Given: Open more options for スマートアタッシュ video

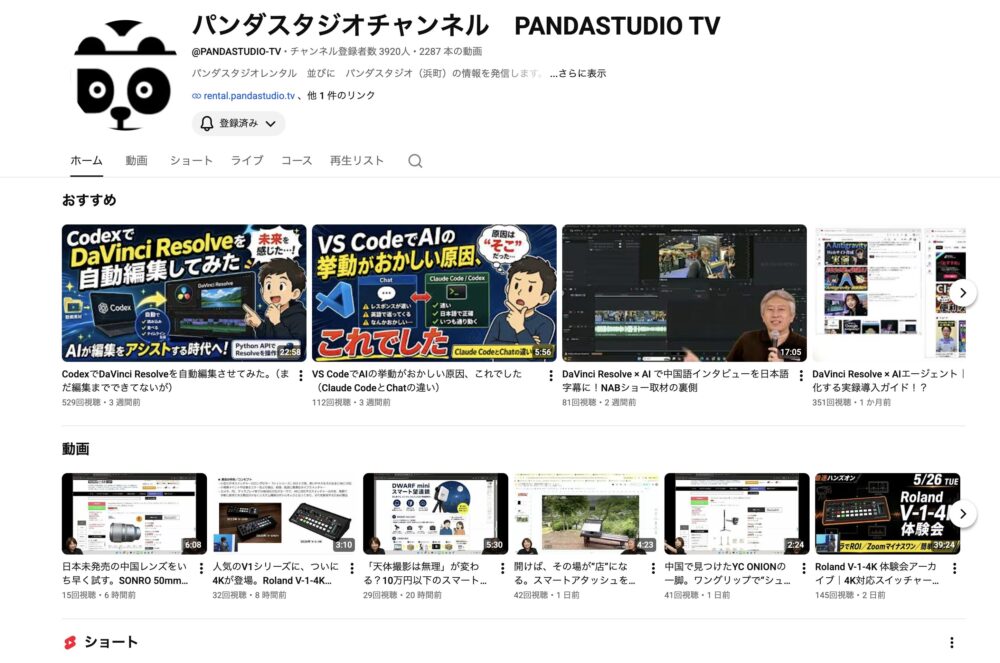Looking at the screenshot, I should pos(653,568).
